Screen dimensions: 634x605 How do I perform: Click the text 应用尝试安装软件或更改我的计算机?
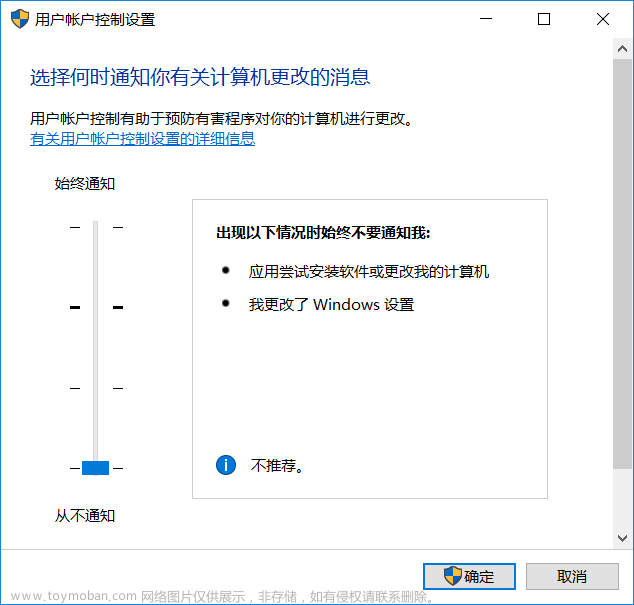click(x=369, y=271)
